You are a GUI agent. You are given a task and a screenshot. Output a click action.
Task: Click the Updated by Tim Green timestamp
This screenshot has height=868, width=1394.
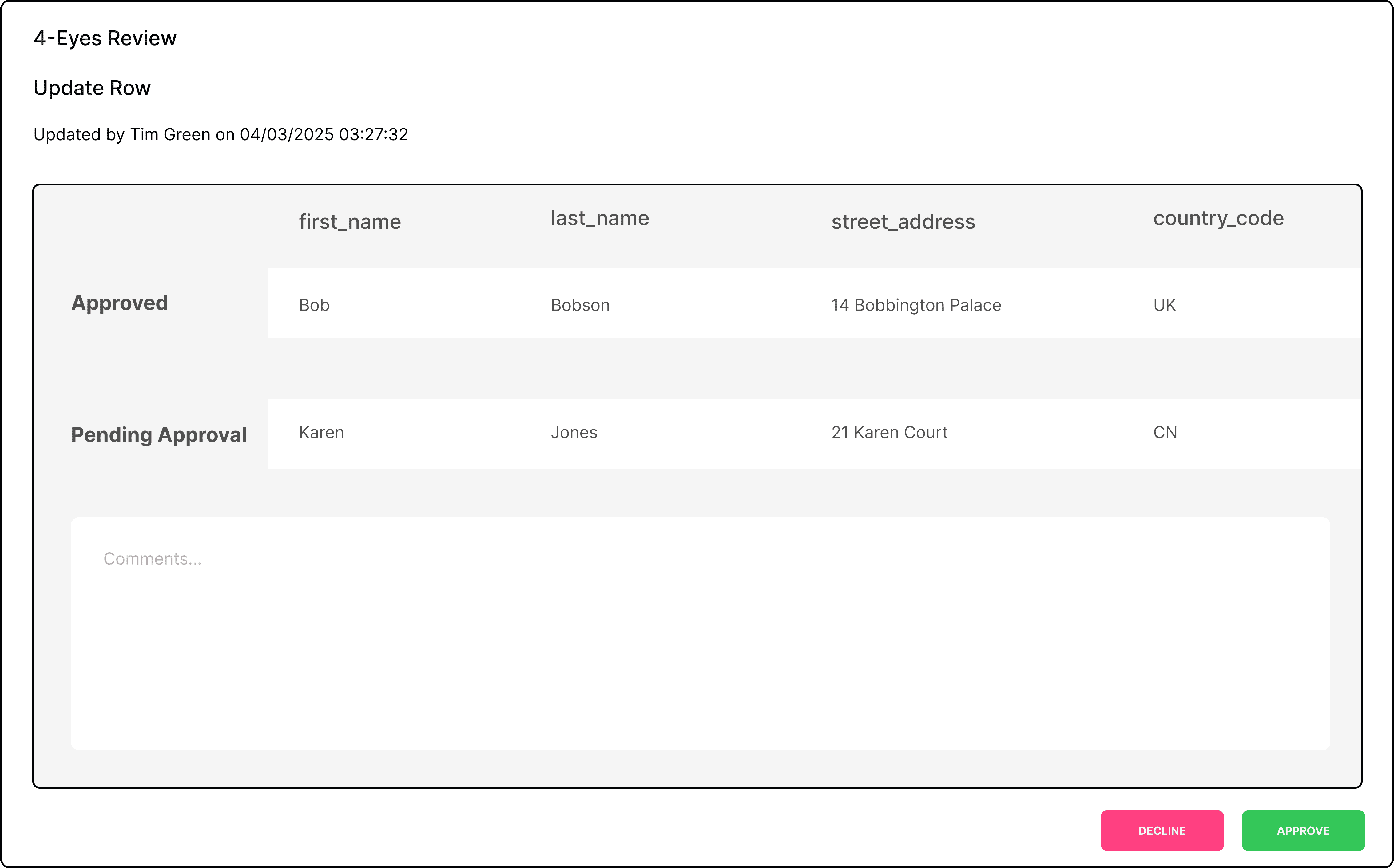220,134
